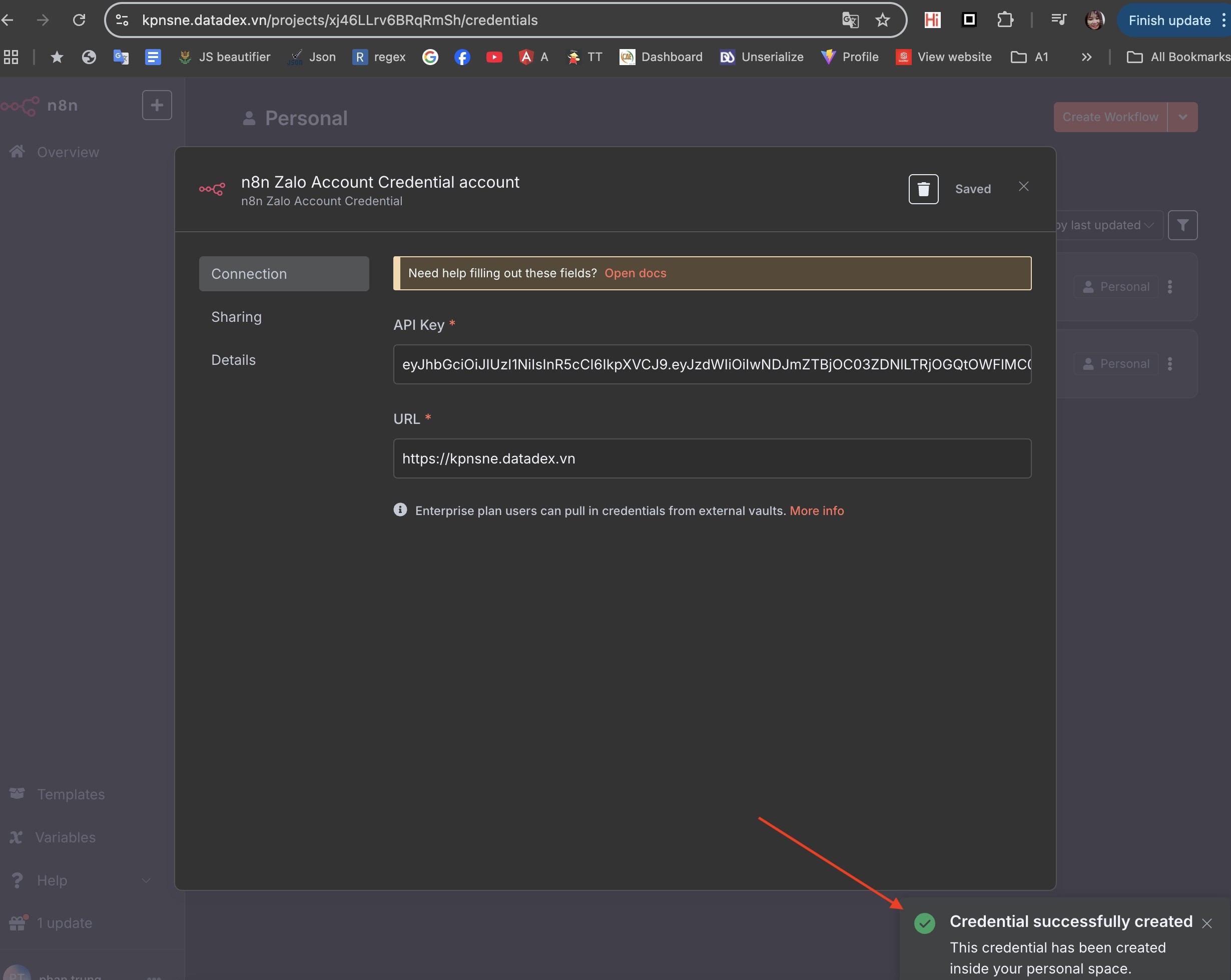
Task: Close the credential modal dialog
Action: [x=1024, y=187]
